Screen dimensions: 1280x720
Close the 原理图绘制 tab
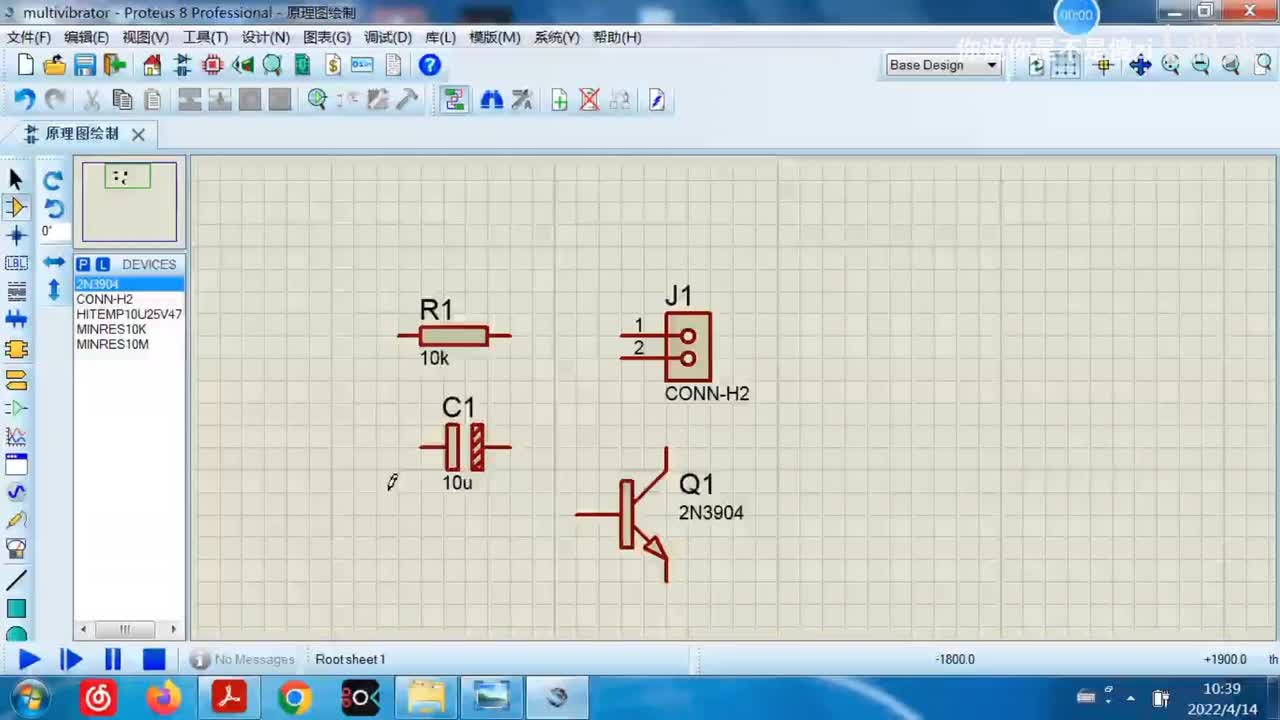coord(138,134)
